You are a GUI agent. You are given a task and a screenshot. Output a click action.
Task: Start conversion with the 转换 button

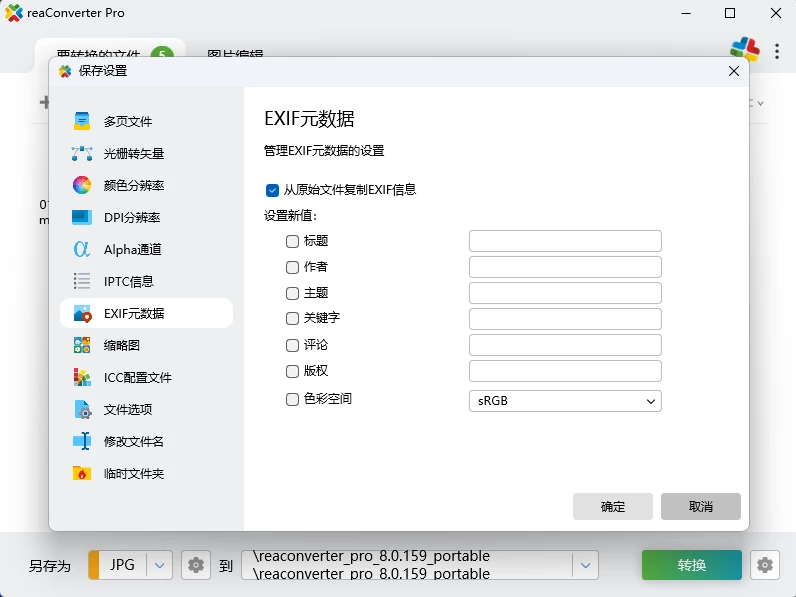click(691, 565)
